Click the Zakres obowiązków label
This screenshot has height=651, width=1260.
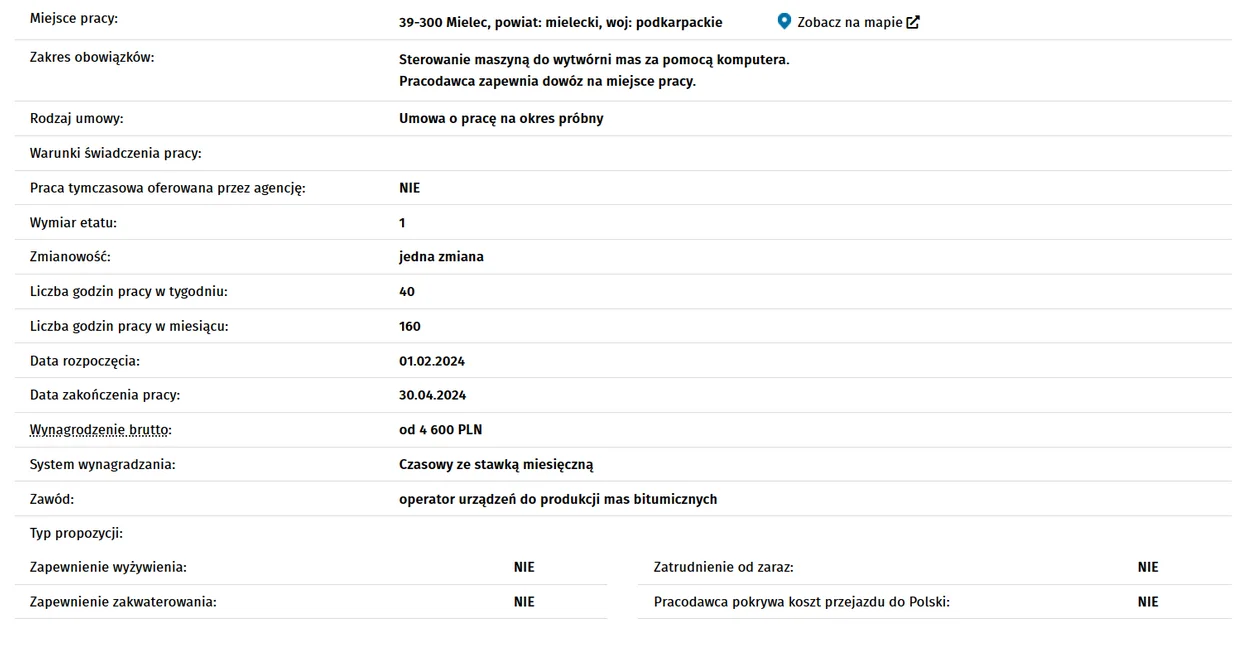[92, 58]
